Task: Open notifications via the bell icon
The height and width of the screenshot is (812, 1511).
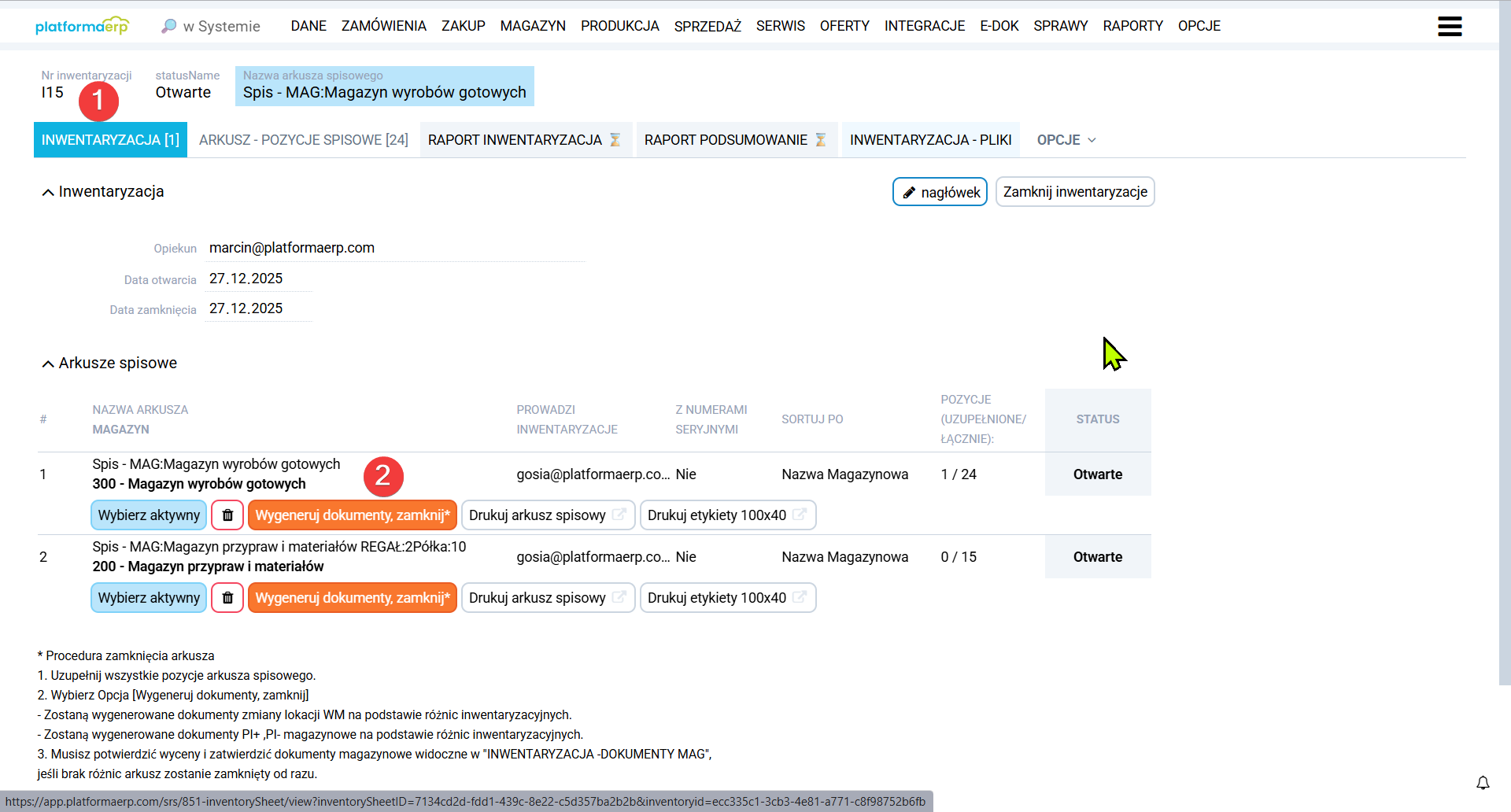Action: (1483, 783)
